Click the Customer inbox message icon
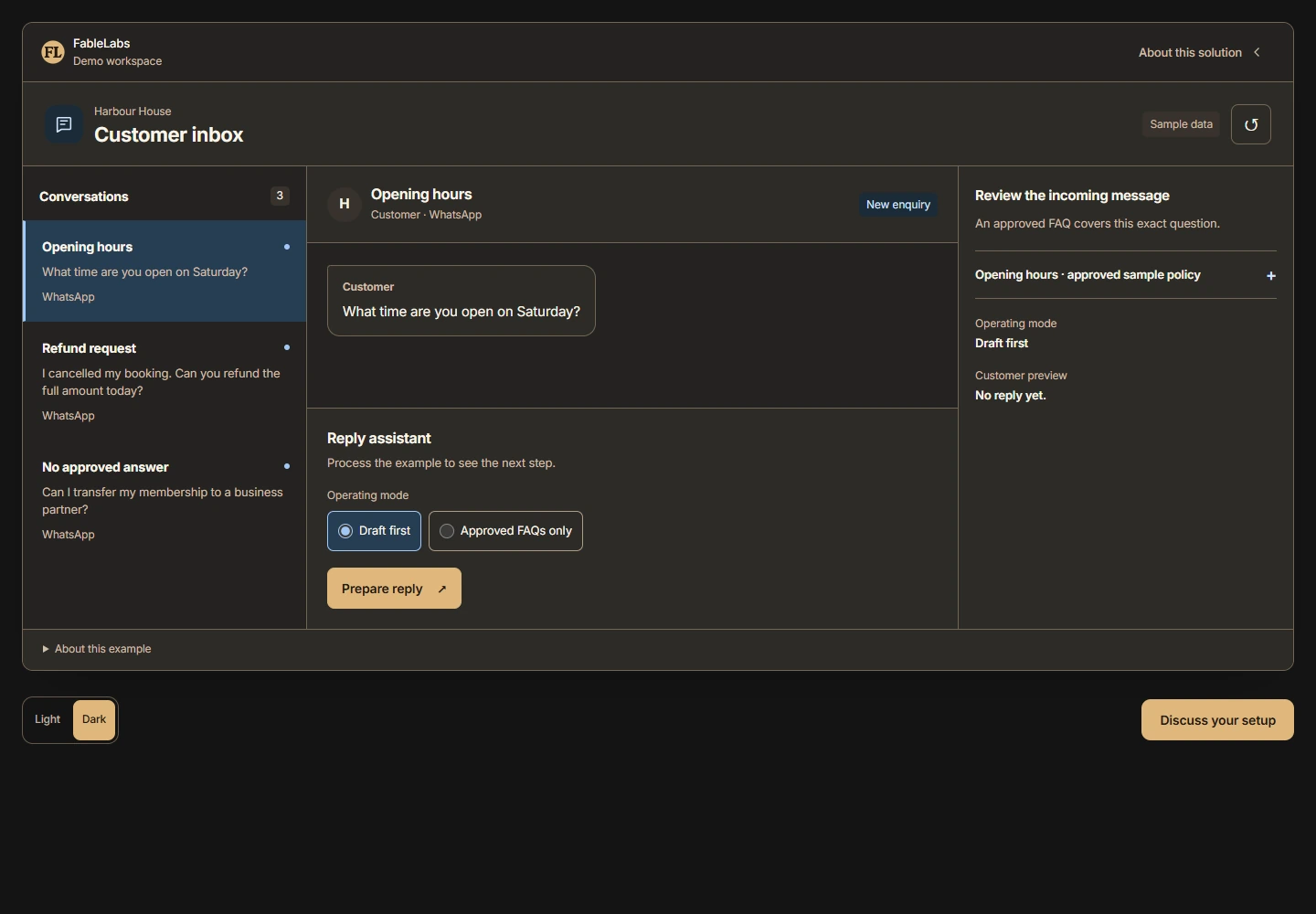 (64, 124)
